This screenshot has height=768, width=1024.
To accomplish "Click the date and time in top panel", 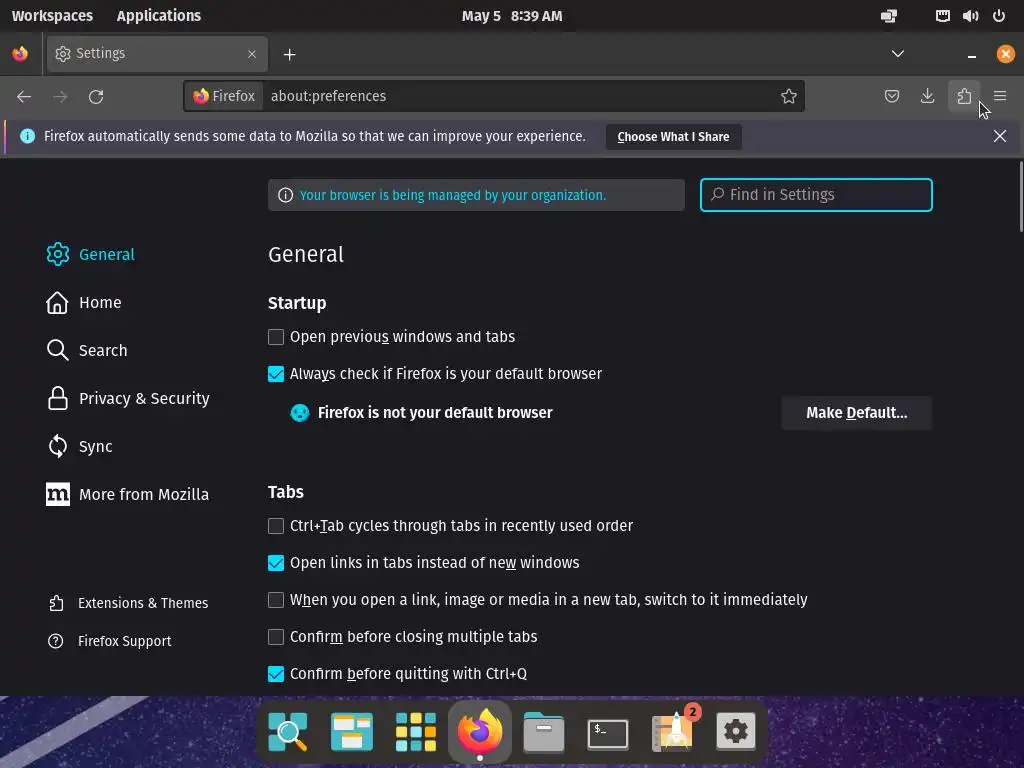I will coord(512,16).
